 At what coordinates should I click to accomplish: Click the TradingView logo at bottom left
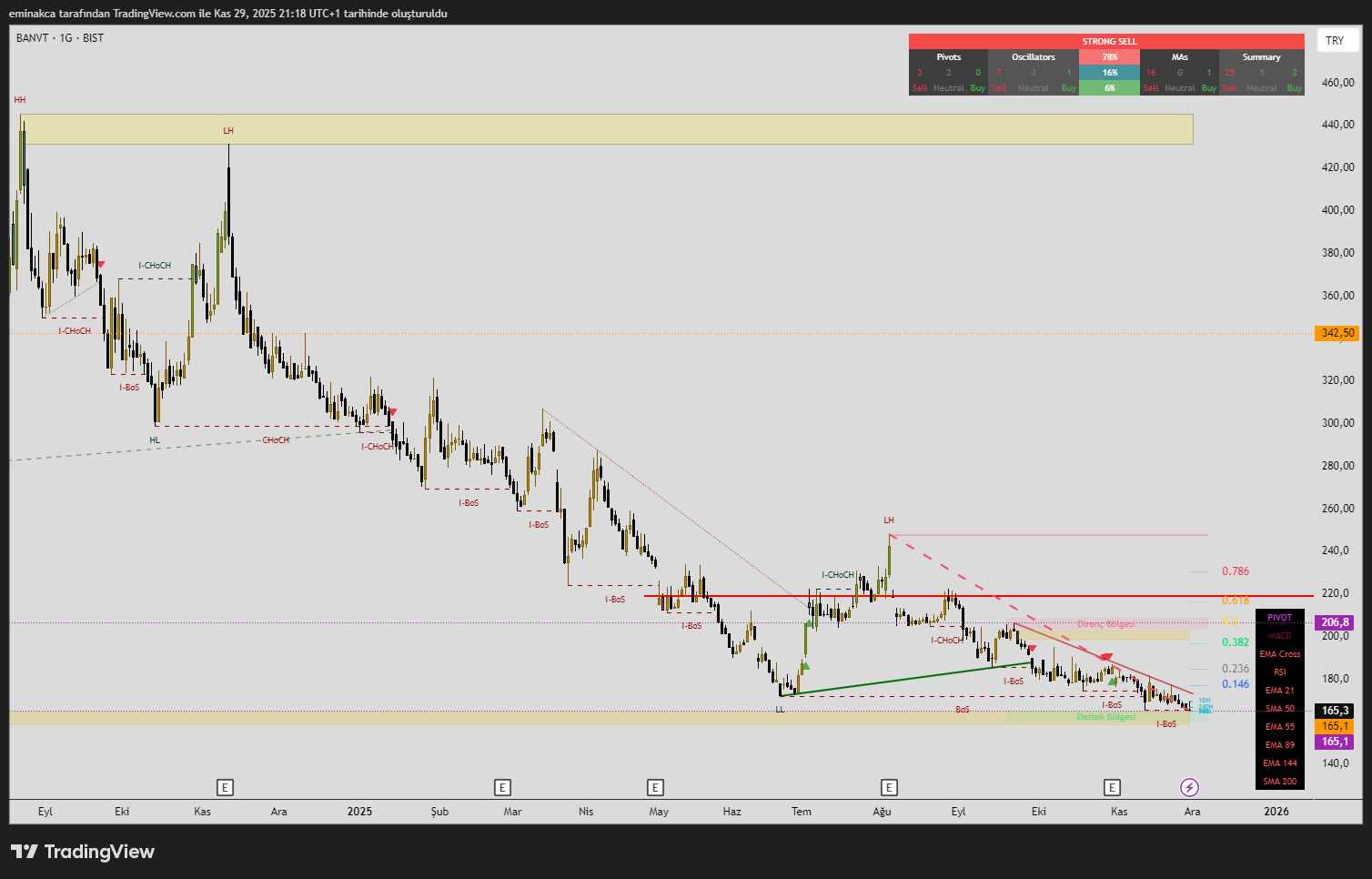click(x=83, y=852)
